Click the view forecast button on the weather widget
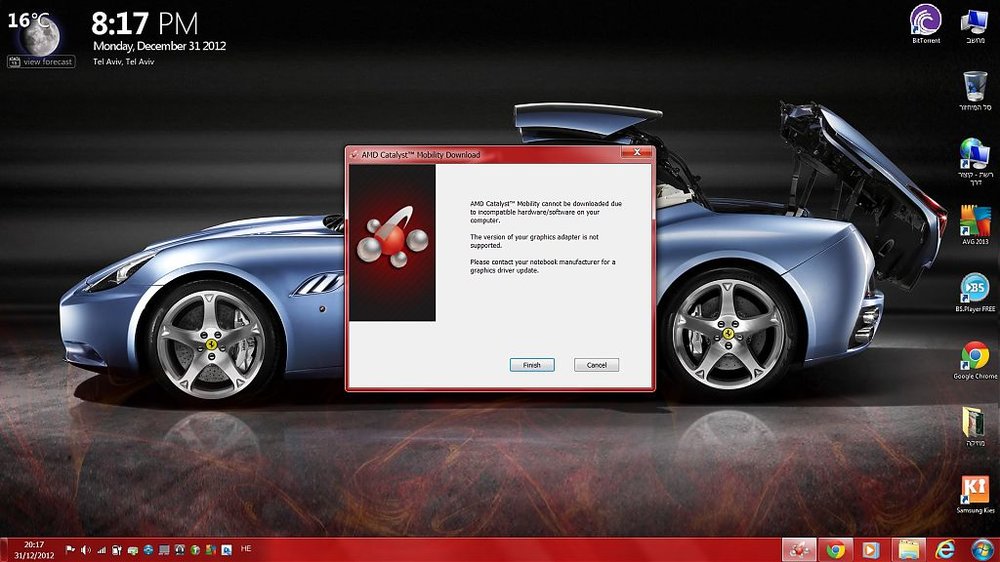 (41, 62)
